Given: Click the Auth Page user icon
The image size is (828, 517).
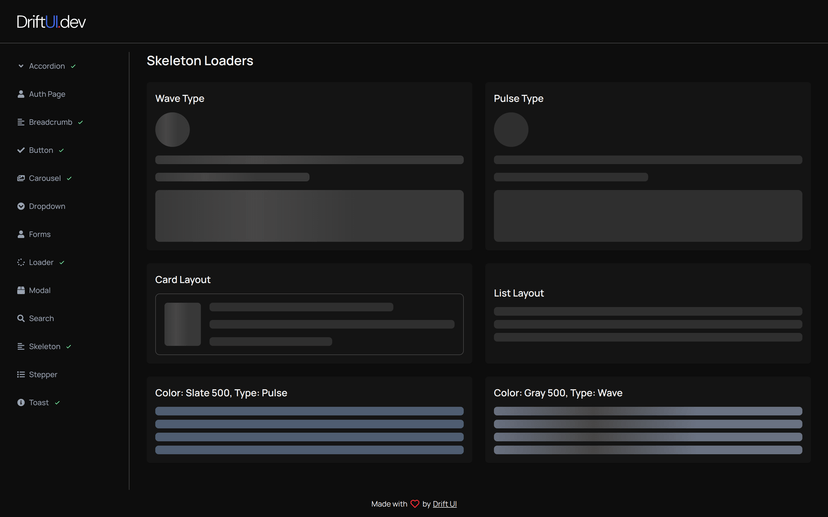Looking at the screenshot, I should click(21, 94).
